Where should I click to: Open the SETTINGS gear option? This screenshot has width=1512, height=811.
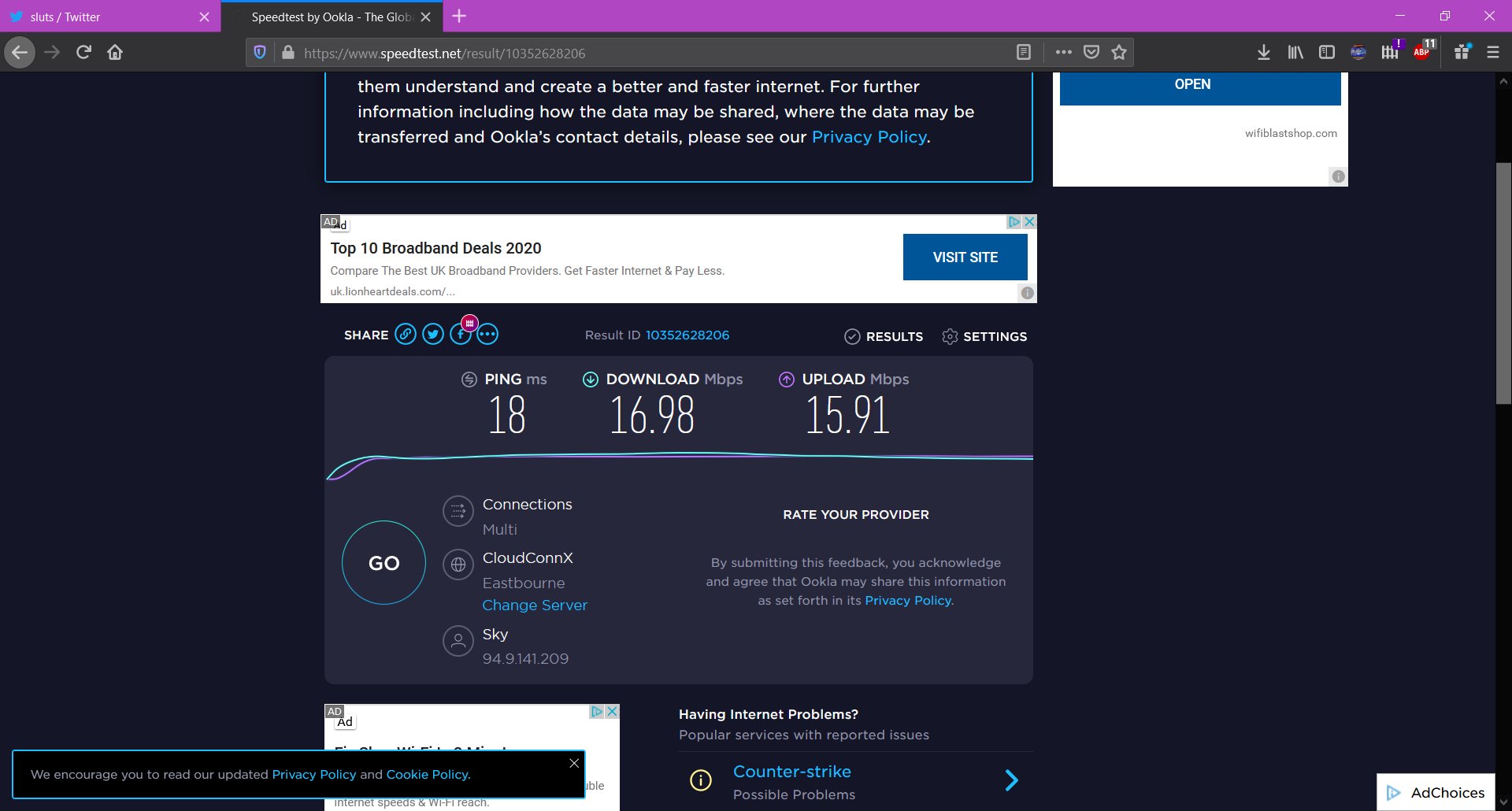click(x=984, y=337)
